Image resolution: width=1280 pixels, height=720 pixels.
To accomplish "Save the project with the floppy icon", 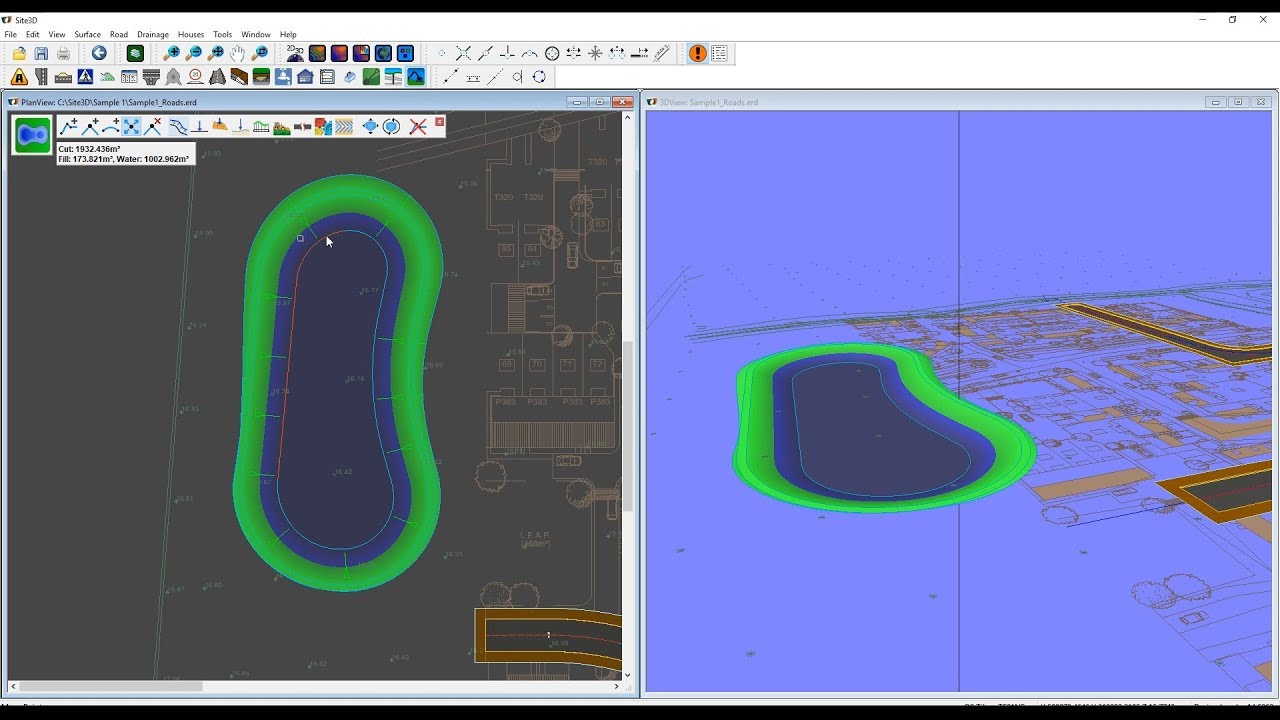I will [41, 53].
